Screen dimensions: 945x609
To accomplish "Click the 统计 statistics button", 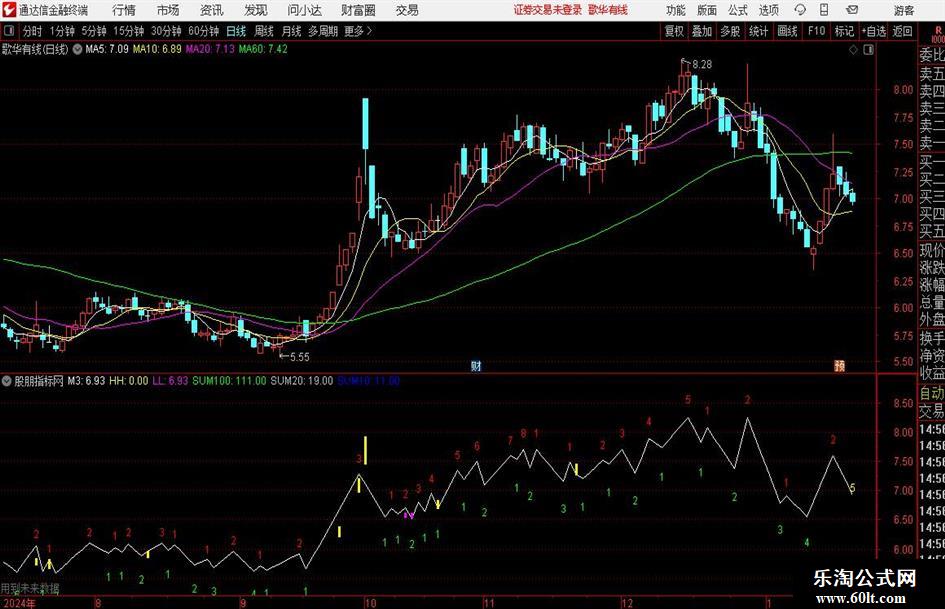I will coord(758,31).
